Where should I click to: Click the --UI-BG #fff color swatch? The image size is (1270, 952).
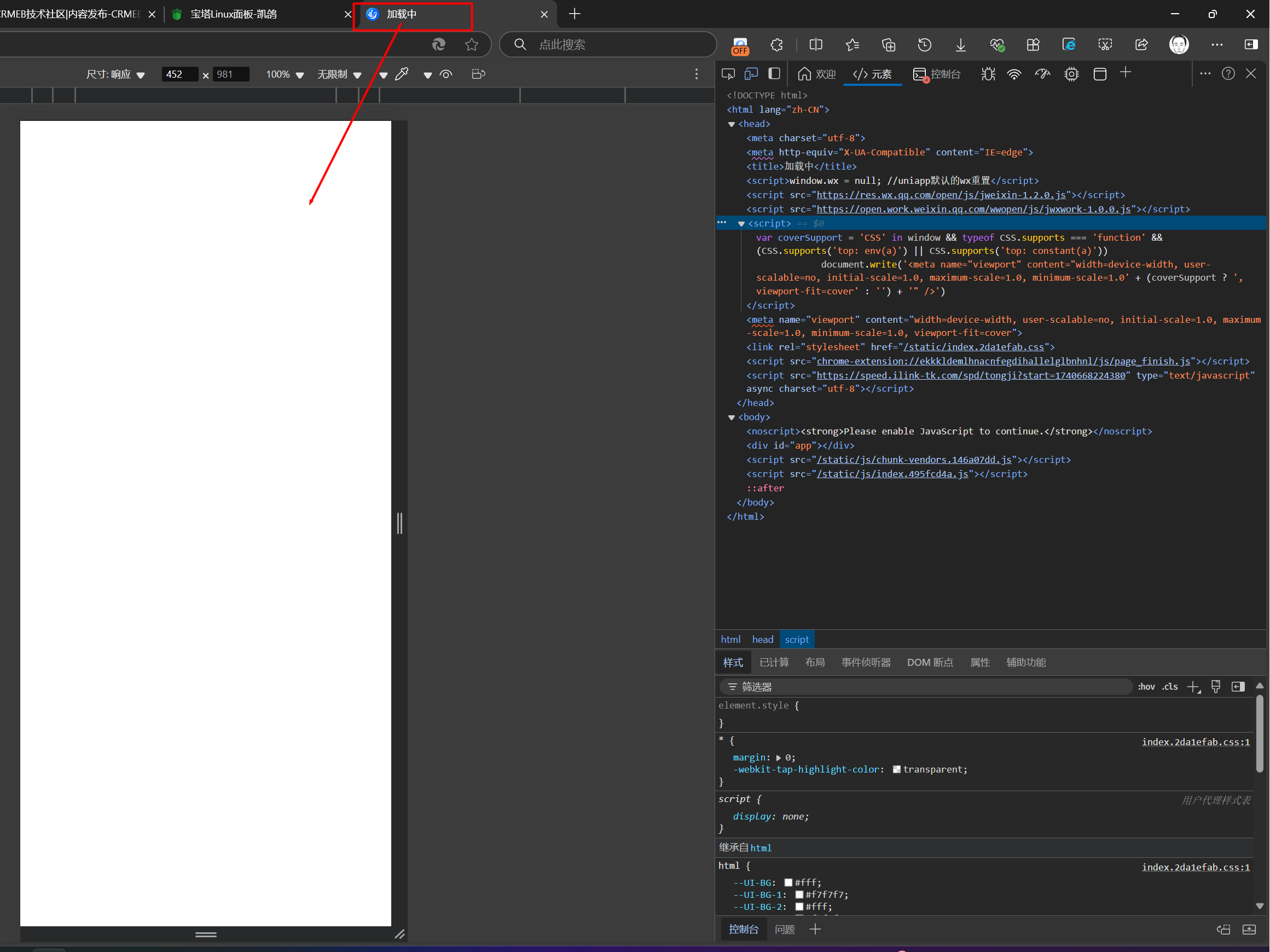pos(788,883)
